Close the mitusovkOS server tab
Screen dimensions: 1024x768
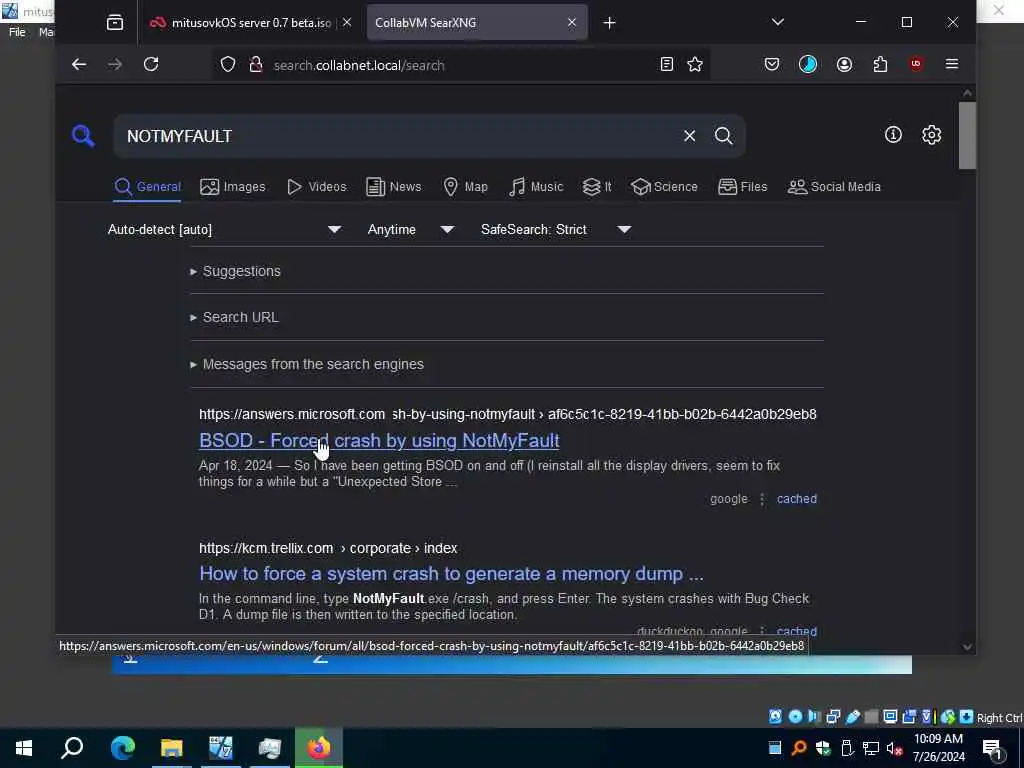coord(347,22)
